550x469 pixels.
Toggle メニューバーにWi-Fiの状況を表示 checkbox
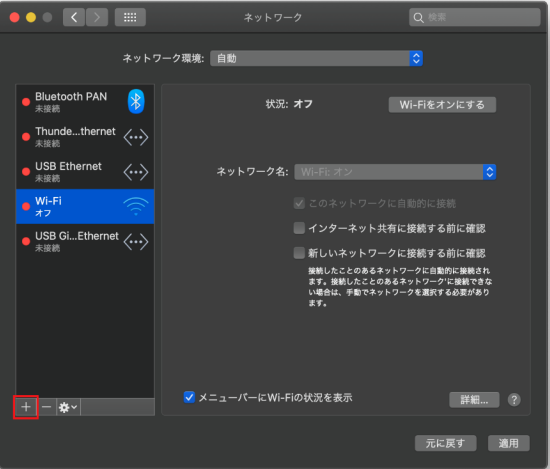click(189, 397)
